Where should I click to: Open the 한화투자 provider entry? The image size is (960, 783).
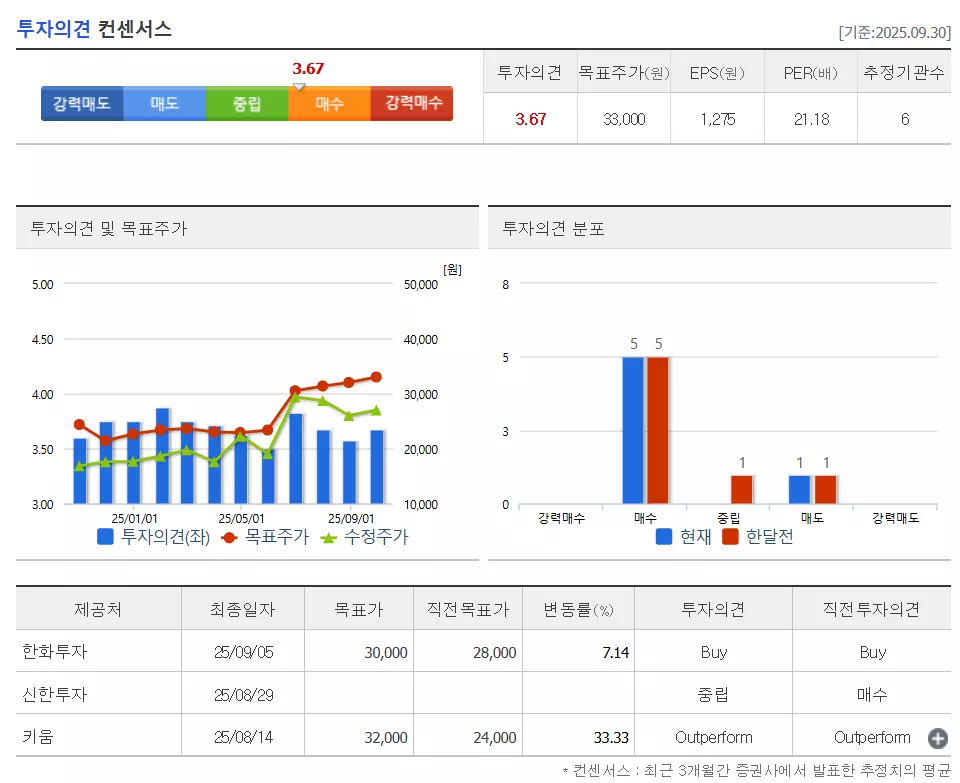point(55,652)
